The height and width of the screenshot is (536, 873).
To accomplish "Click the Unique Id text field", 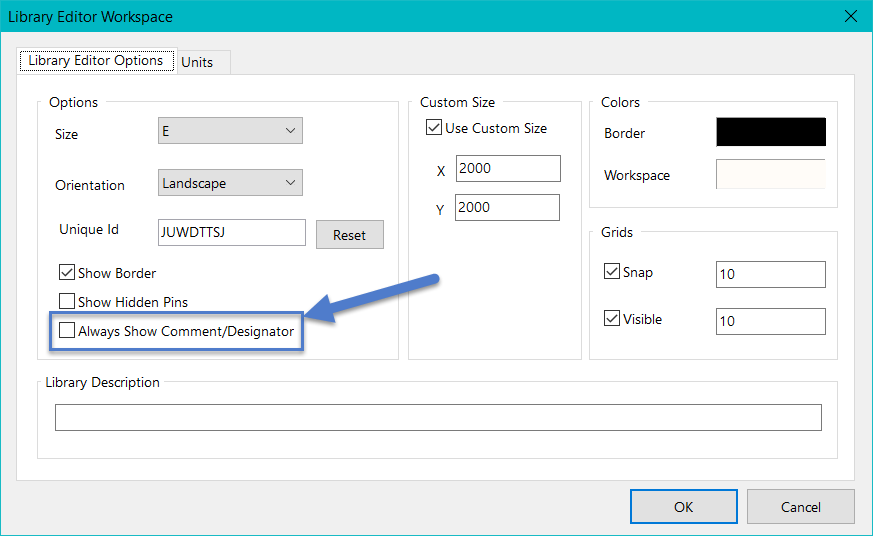I will tap(231, 232).
